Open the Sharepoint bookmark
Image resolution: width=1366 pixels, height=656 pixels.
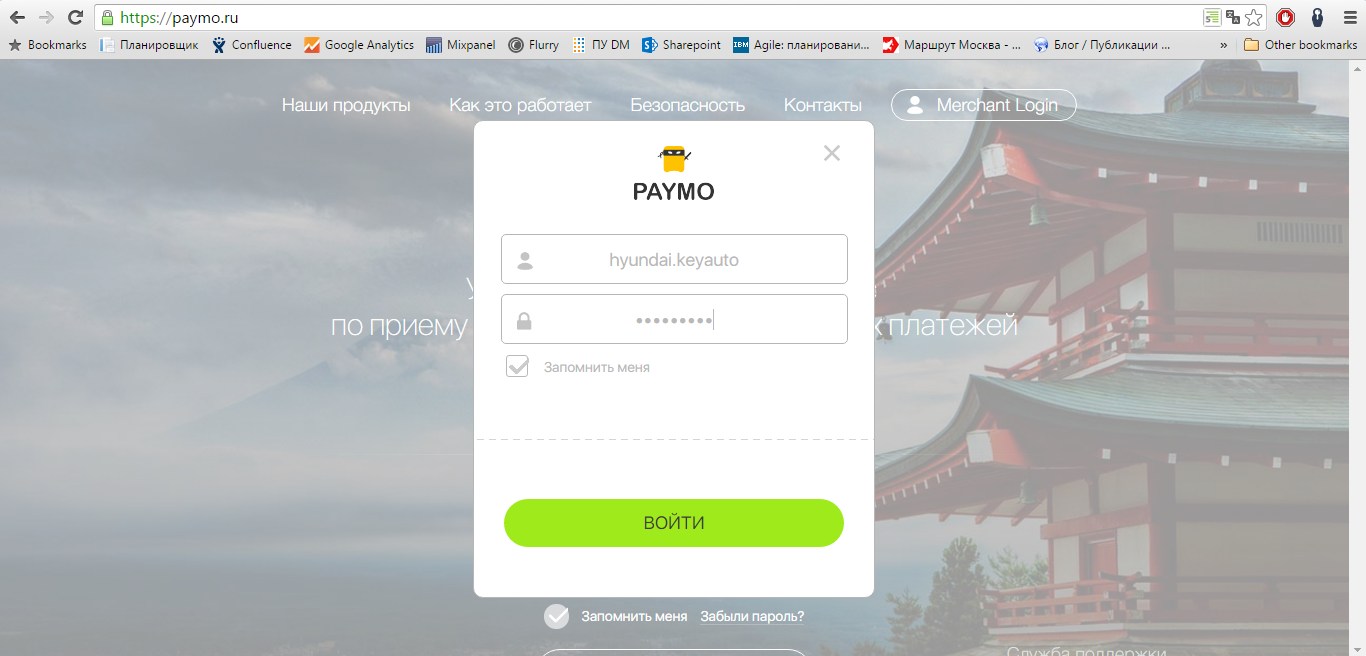pyautogui.click(x=681, y=45)
